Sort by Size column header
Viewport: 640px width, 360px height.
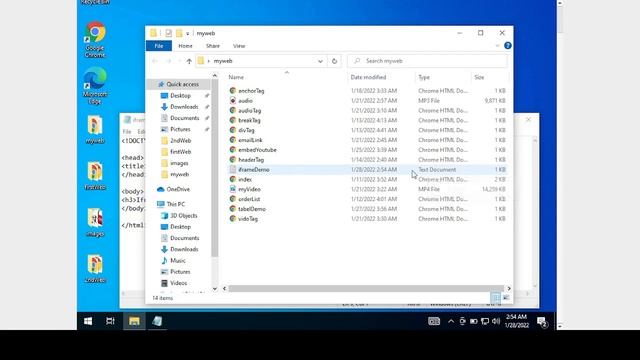pyautogui.click(x=479, y=77)
